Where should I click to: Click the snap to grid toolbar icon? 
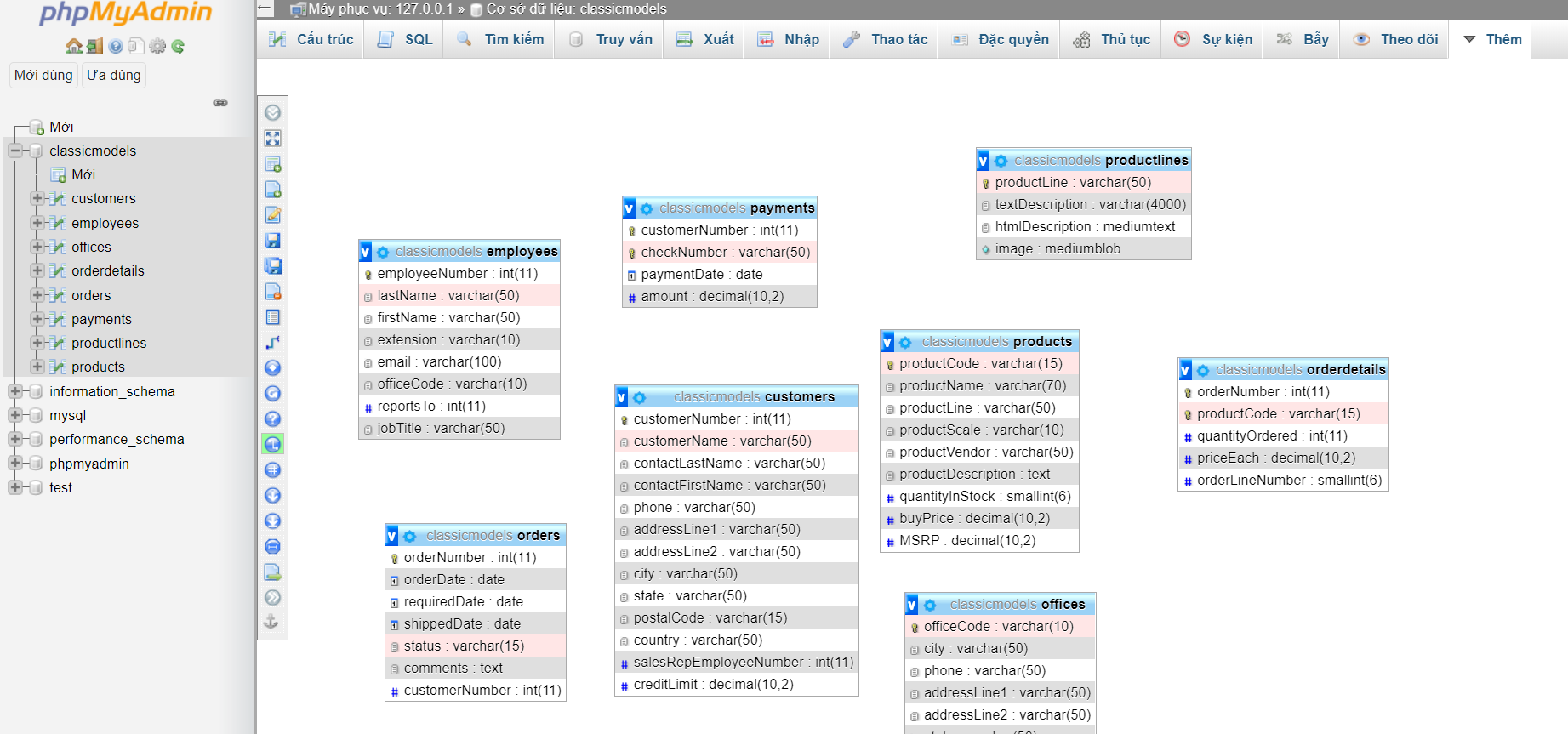pyautogui.click(x=272, y=469)
